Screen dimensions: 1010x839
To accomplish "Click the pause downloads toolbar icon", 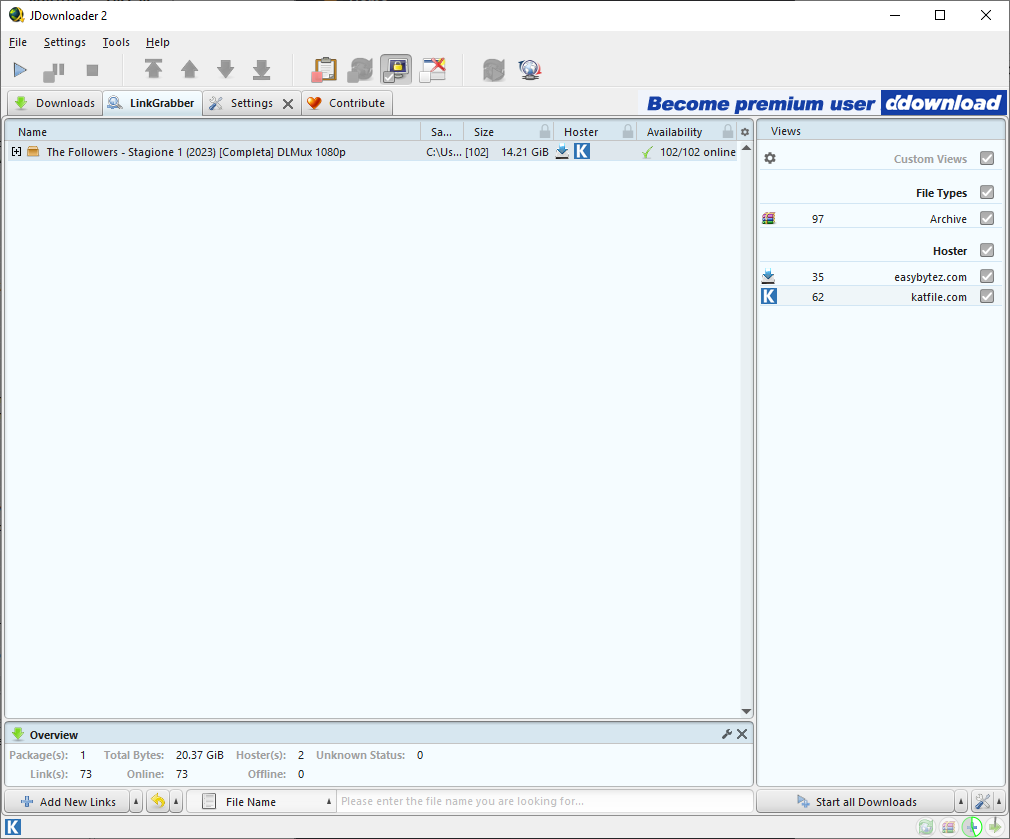I will pos(54,71).
